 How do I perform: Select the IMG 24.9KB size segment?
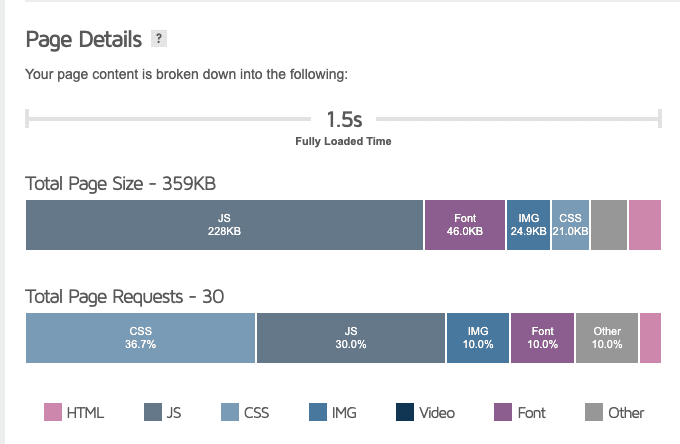528,225
